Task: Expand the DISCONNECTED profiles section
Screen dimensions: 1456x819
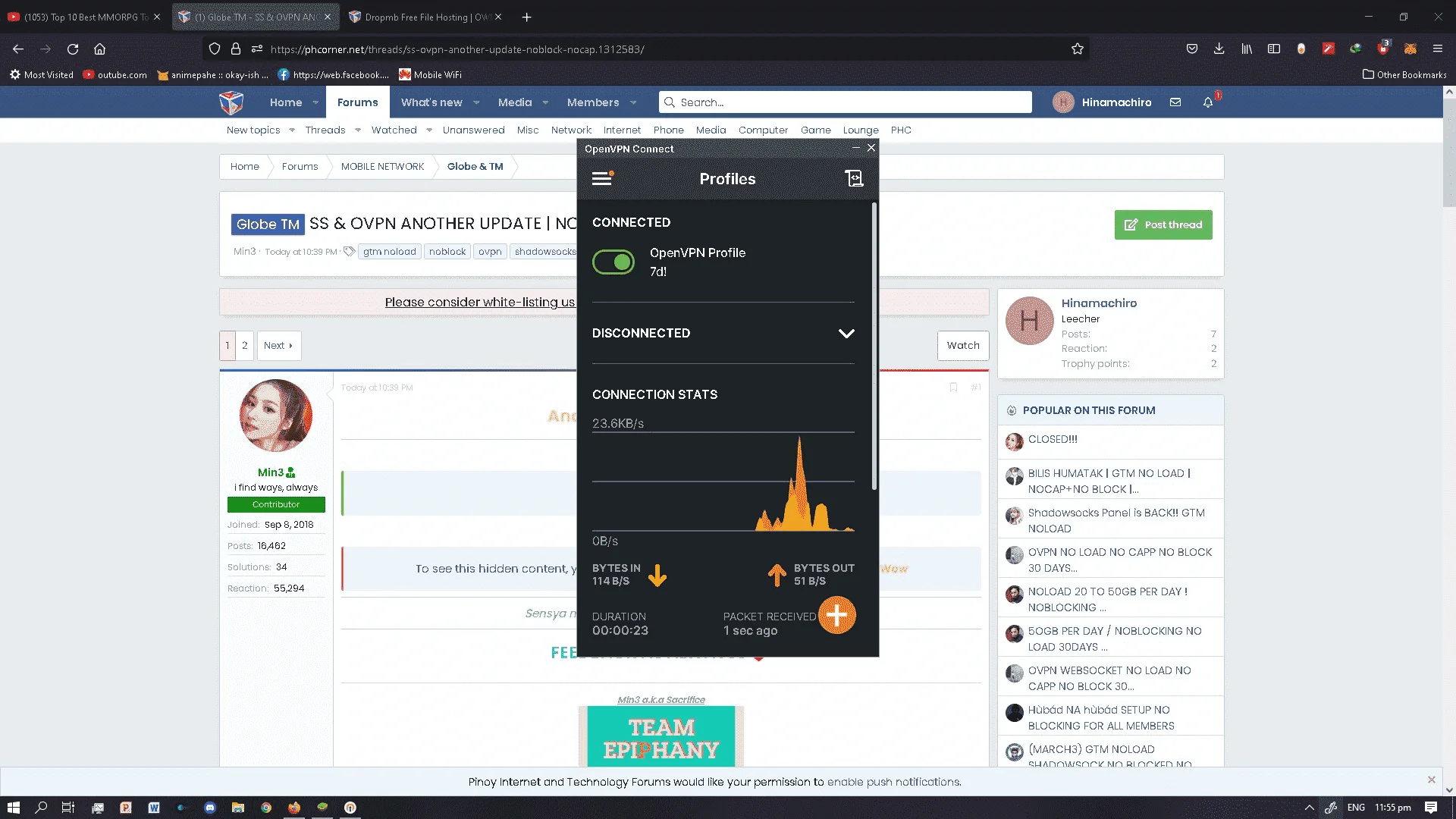Action: 846,334
